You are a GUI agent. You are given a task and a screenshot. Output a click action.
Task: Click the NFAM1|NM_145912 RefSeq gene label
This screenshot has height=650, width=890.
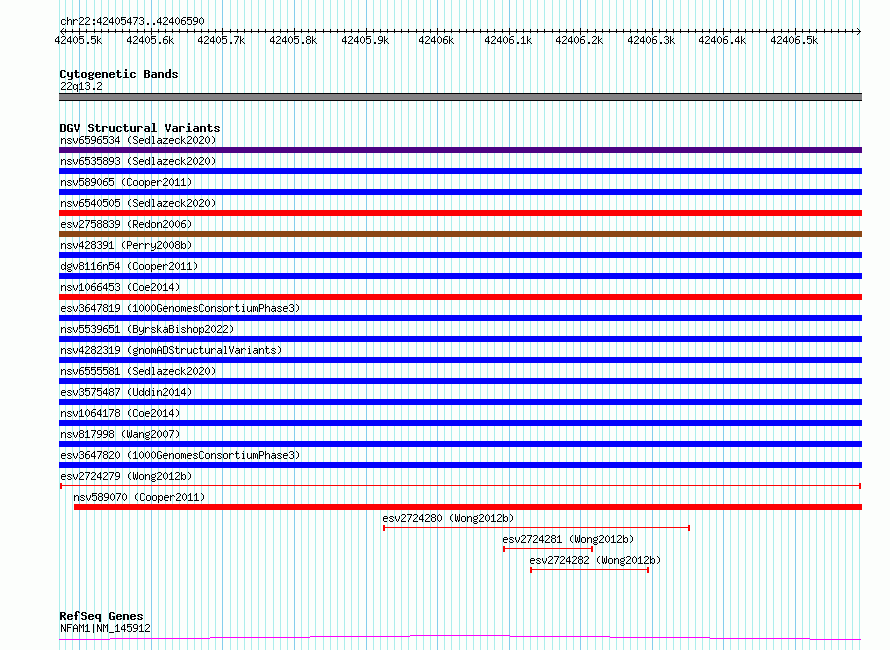click(x=106, y=628)
